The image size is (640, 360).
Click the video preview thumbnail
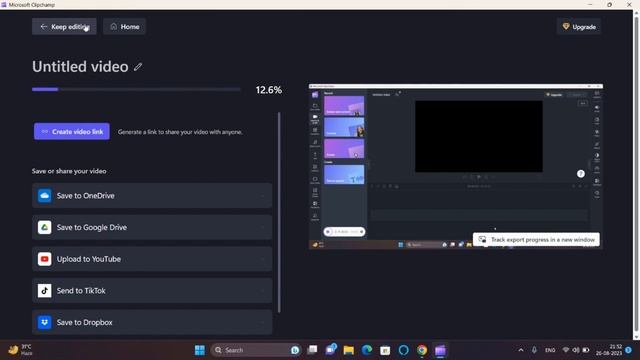click(x=456, y=167)
